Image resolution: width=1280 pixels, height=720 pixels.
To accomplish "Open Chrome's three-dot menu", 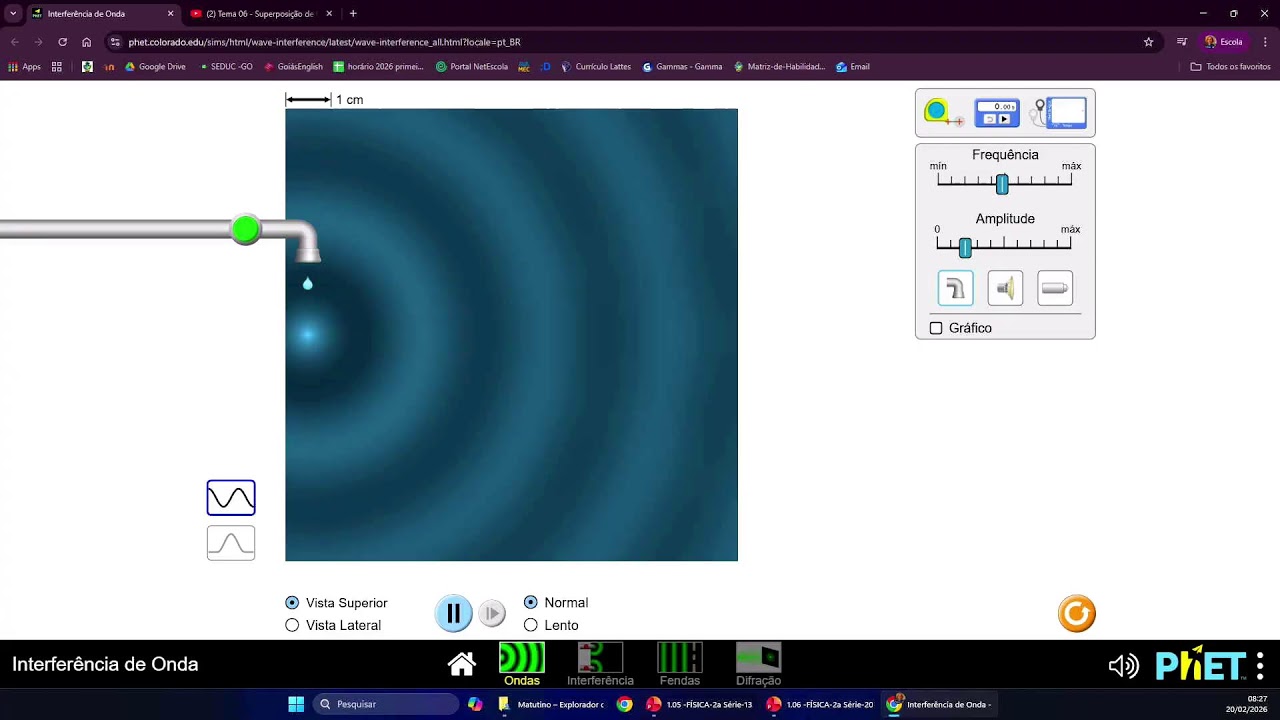I will coord(1265,42).
